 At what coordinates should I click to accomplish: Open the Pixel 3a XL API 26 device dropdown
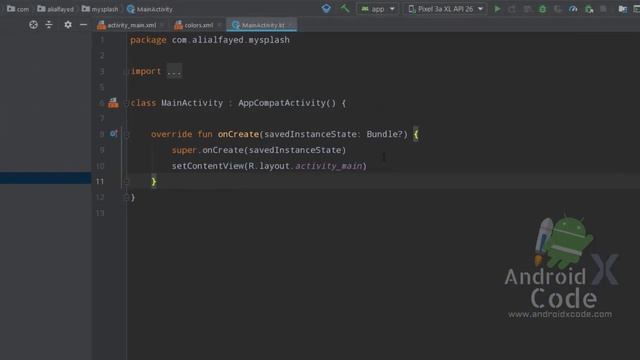coord(445,9)
